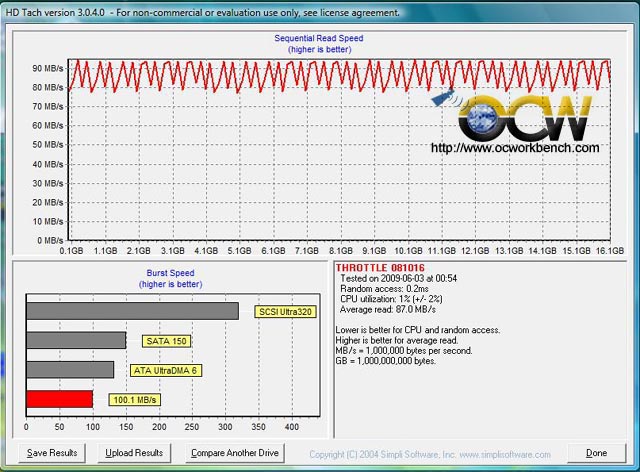Click the SATA 150 yellow label

167,341
